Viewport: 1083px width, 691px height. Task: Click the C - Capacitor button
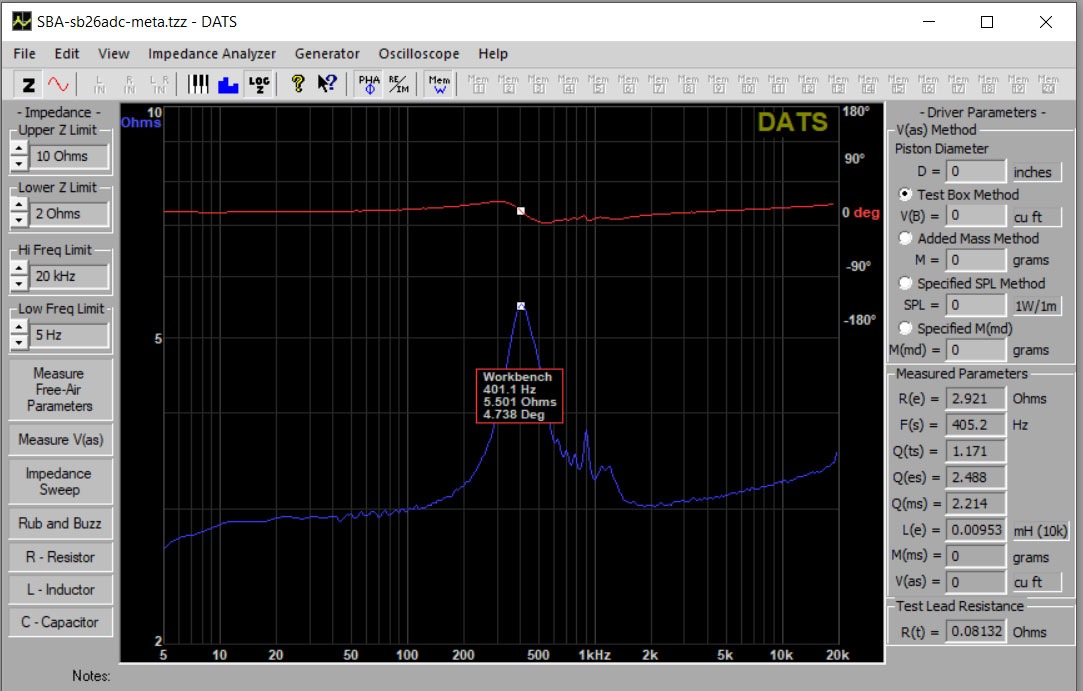pos(60,622)
